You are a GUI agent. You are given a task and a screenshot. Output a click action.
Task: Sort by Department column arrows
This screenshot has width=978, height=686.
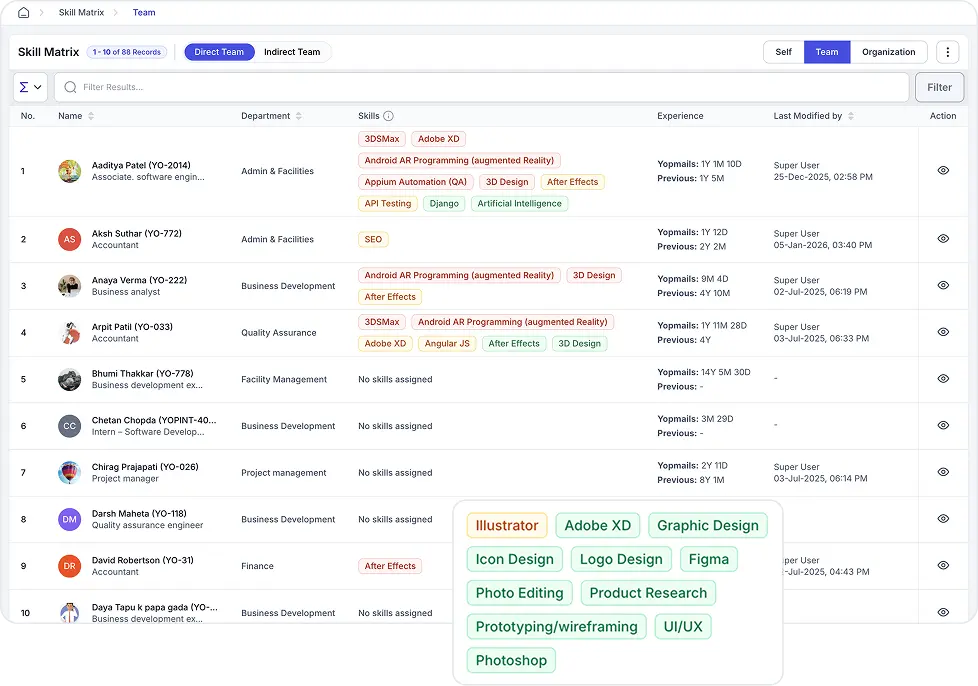[x=299, y=116]
